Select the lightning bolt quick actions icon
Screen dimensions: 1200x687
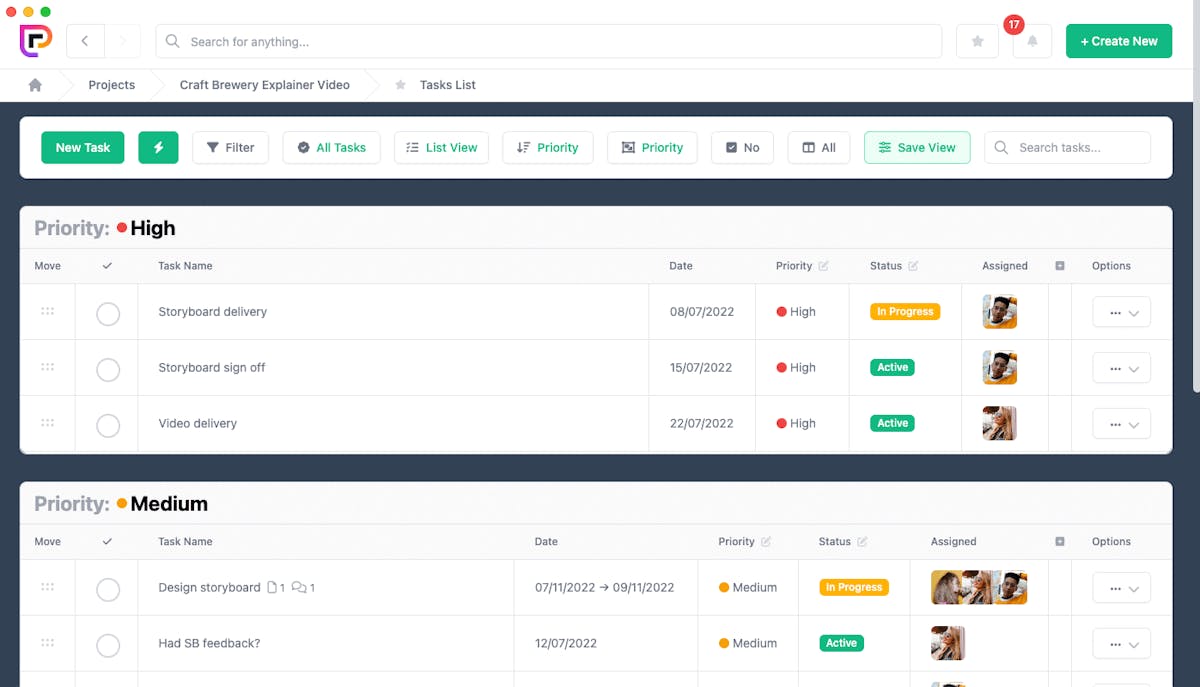point(158,147)
